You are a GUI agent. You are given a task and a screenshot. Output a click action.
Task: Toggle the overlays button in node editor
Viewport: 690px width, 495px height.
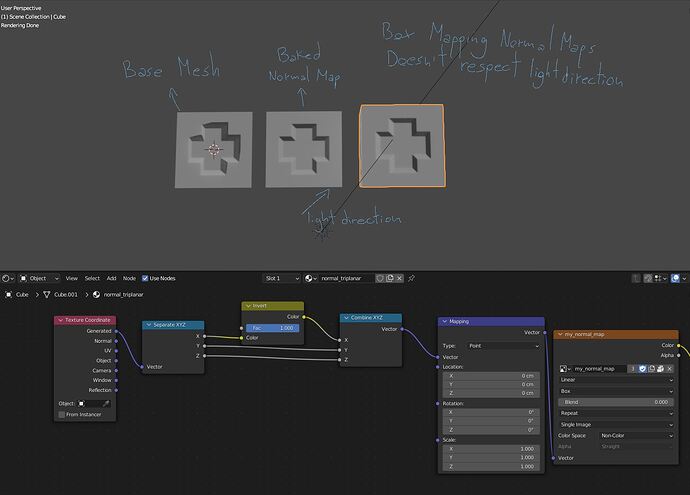675,279
